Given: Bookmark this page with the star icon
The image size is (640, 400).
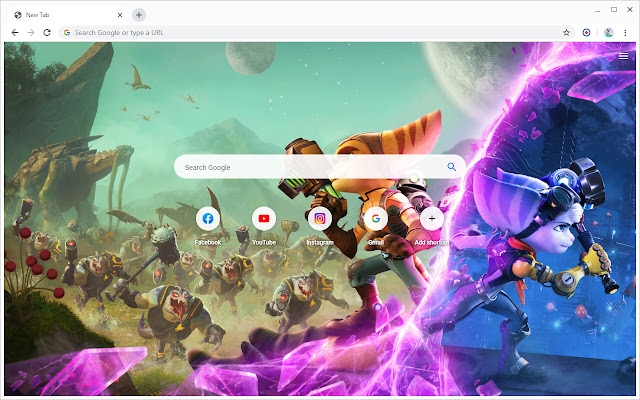Looking at the screenshot, I should coord(566,33).
